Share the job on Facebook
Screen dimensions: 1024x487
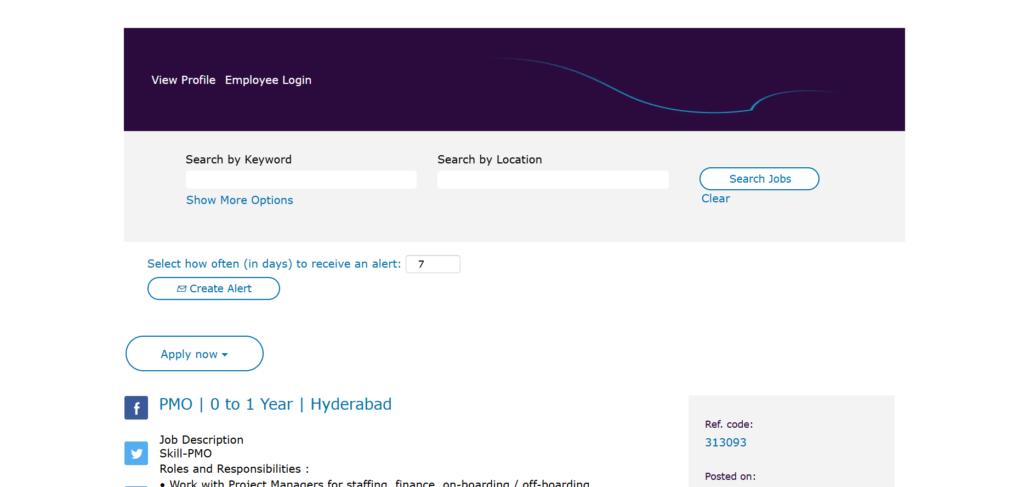click(136, 408)
